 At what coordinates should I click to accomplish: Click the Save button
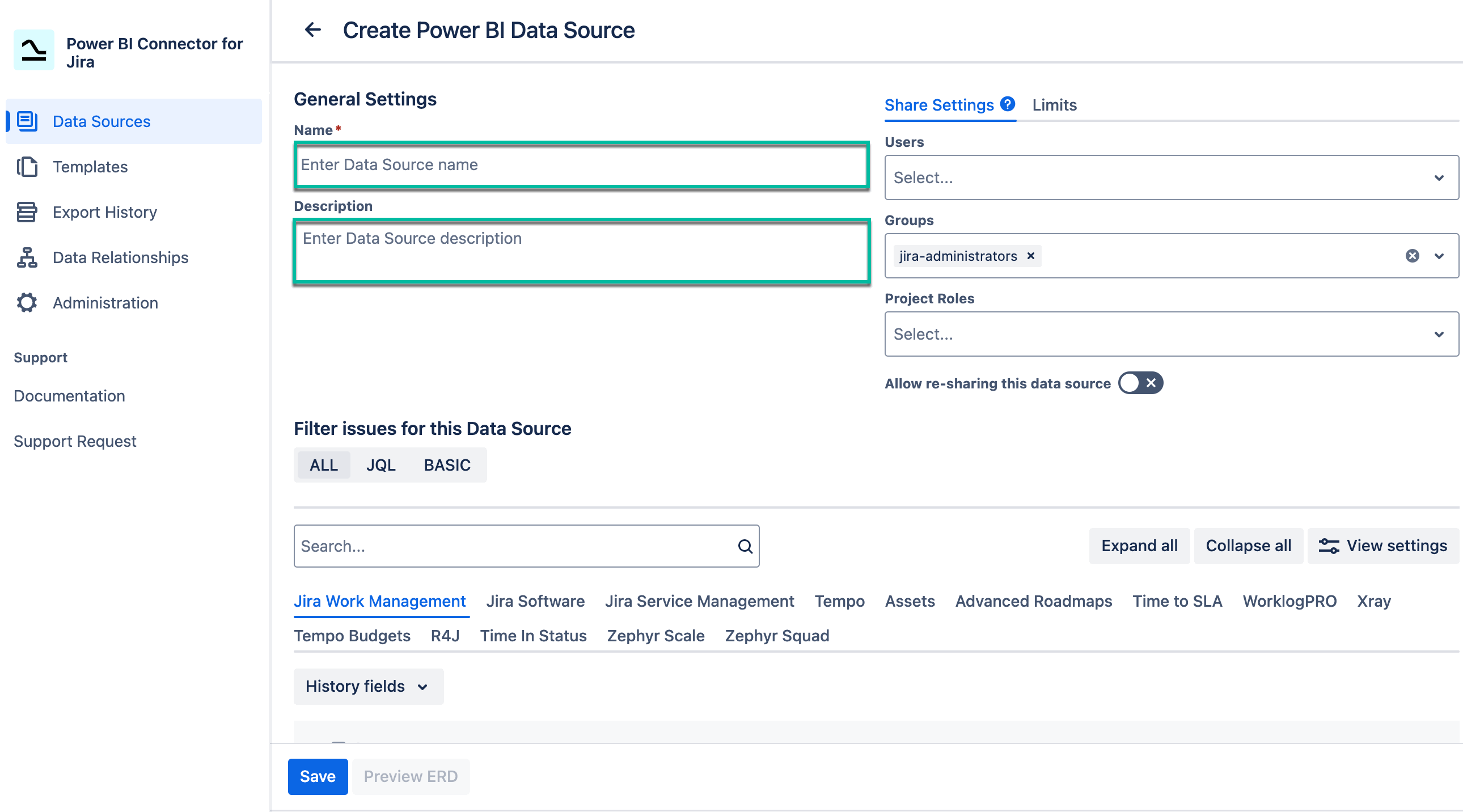pyautogui.click(x=318, y=776)
